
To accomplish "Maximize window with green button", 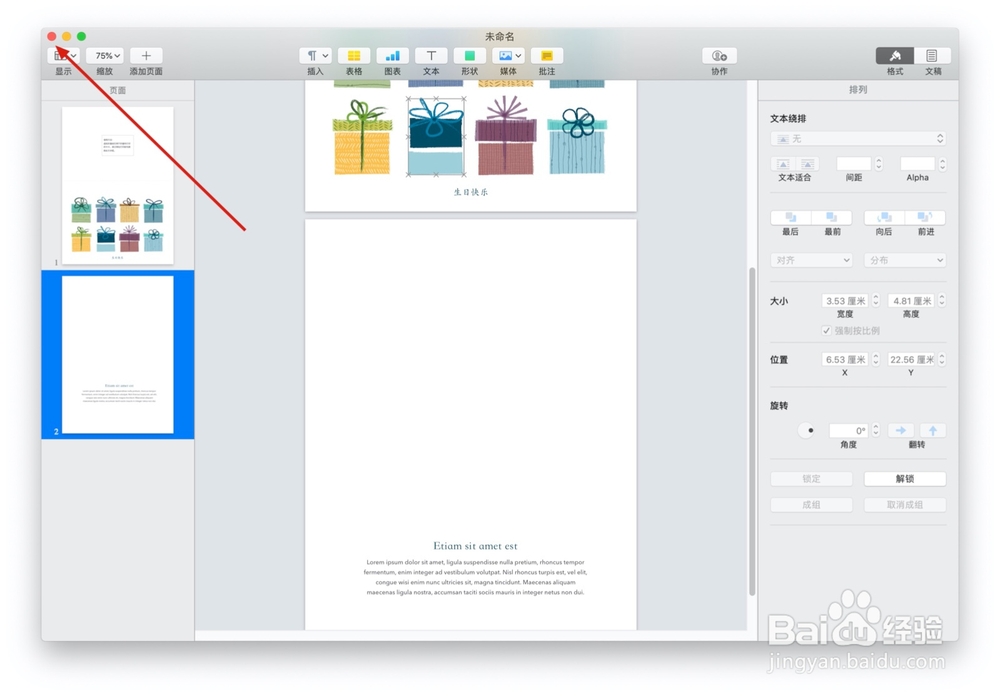I will click(x=82, y=36).
